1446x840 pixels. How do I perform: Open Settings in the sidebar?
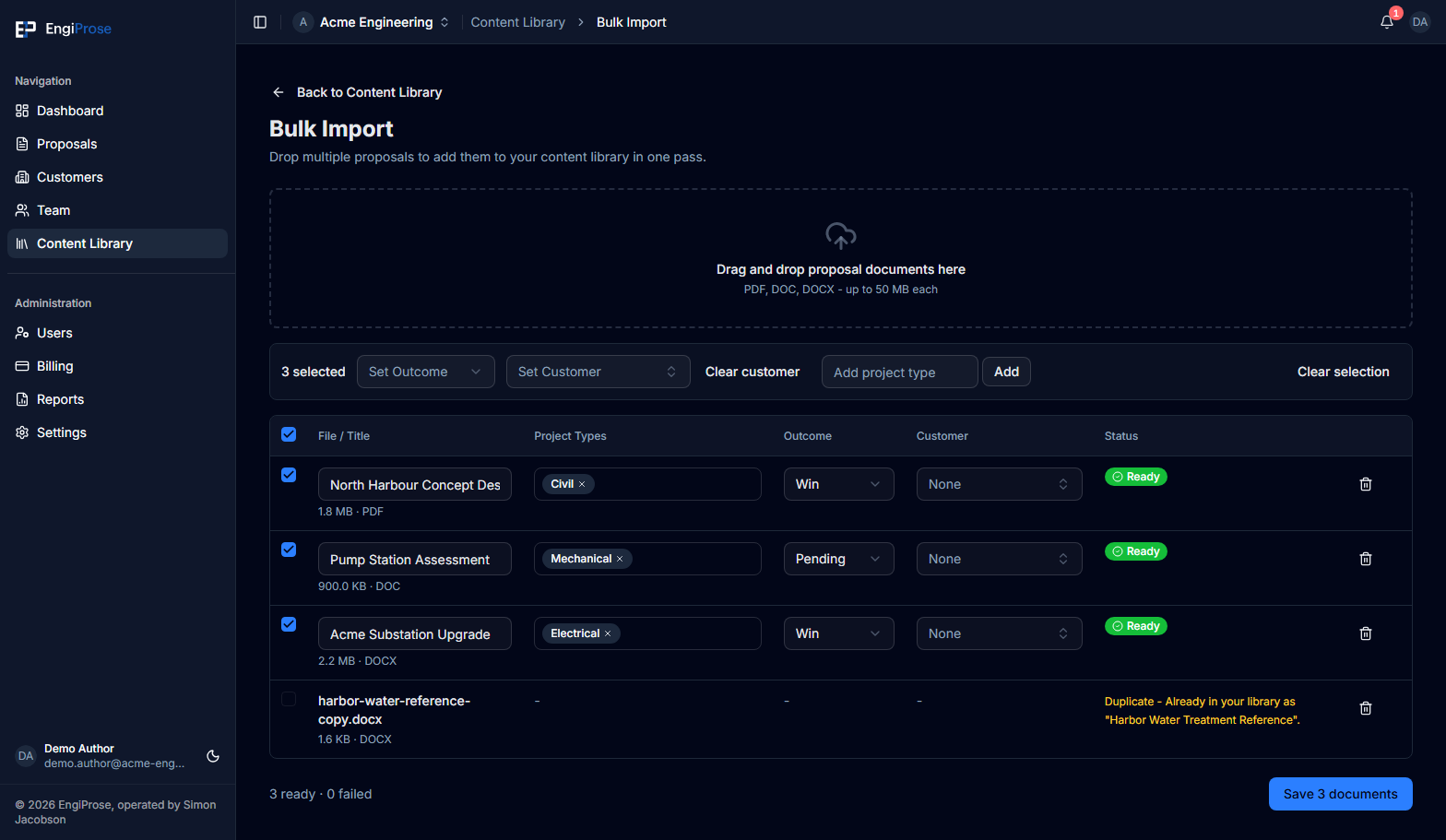click(117, 432)
